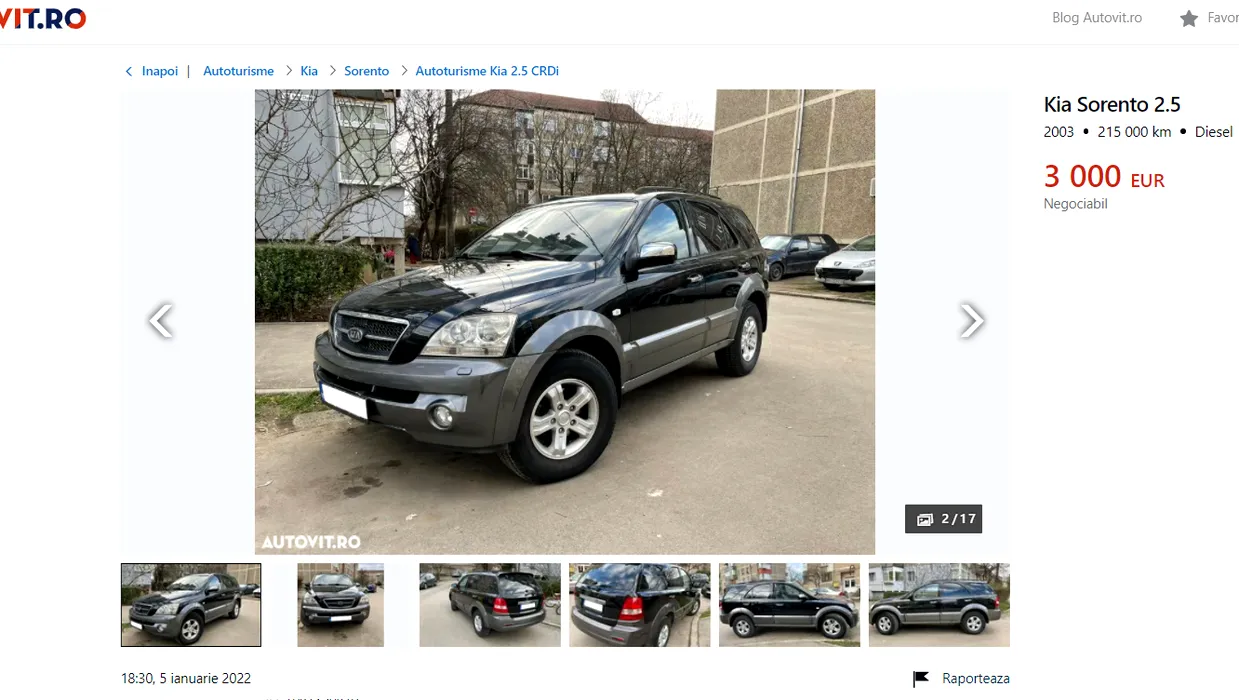Show the previous photo with left arrow
The width and height of the screenshot is (1239, 700).
(x=160, y=321)
